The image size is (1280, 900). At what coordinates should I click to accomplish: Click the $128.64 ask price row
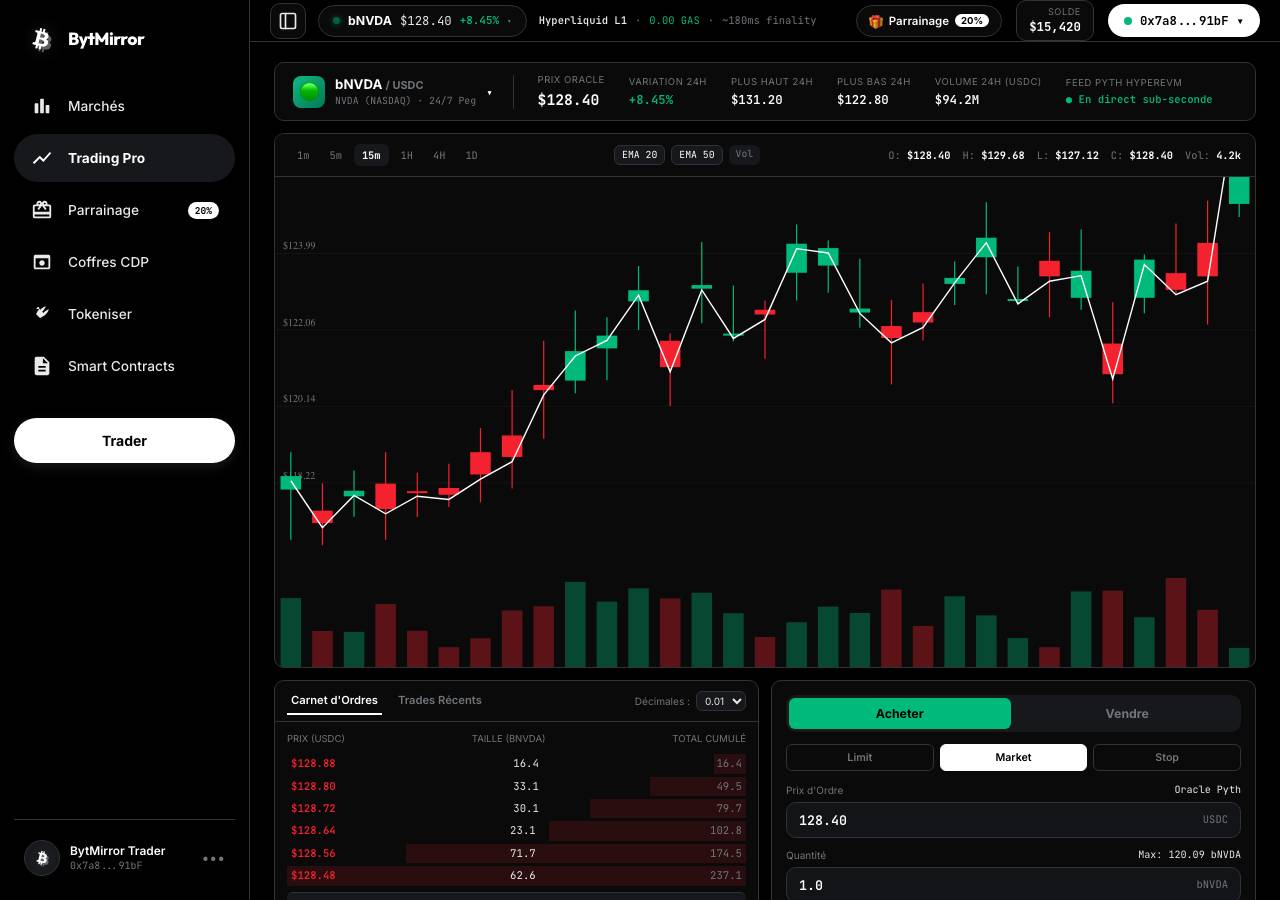pyautogui.click(x=516, y=830)
